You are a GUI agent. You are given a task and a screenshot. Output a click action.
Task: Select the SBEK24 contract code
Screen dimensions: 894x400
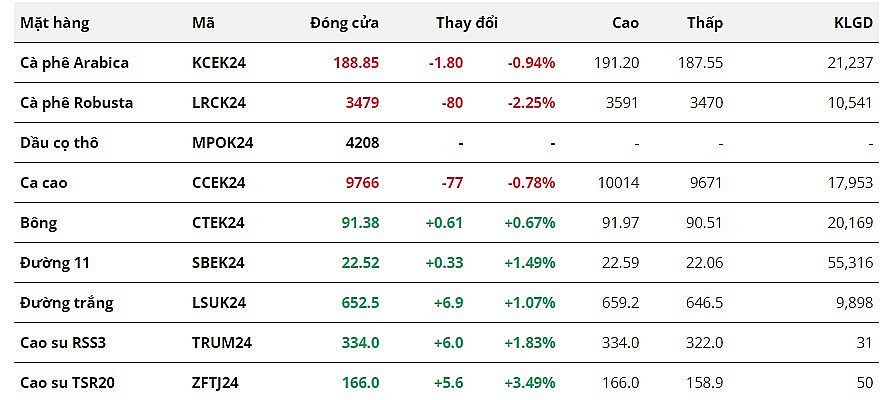(218, 262)
